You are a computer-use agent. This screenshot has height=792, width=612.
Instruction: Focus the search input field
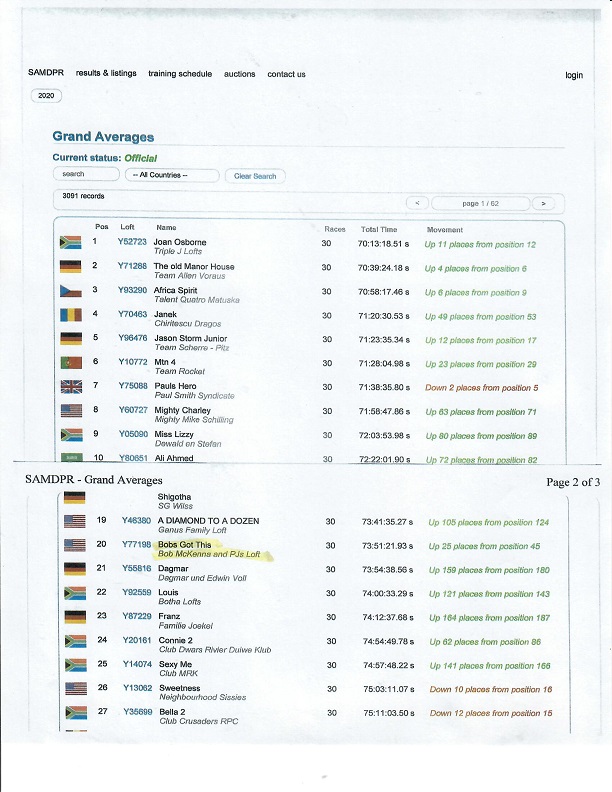click(86, 175)
